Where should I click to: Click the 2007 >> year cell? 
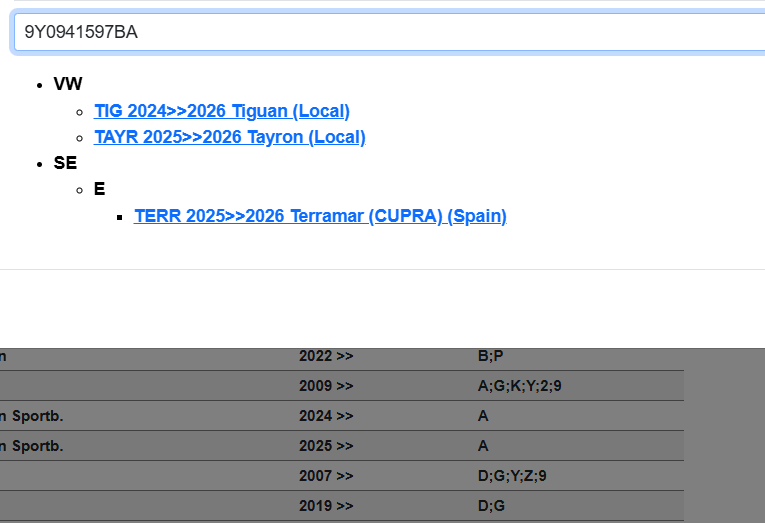point(326,476)
